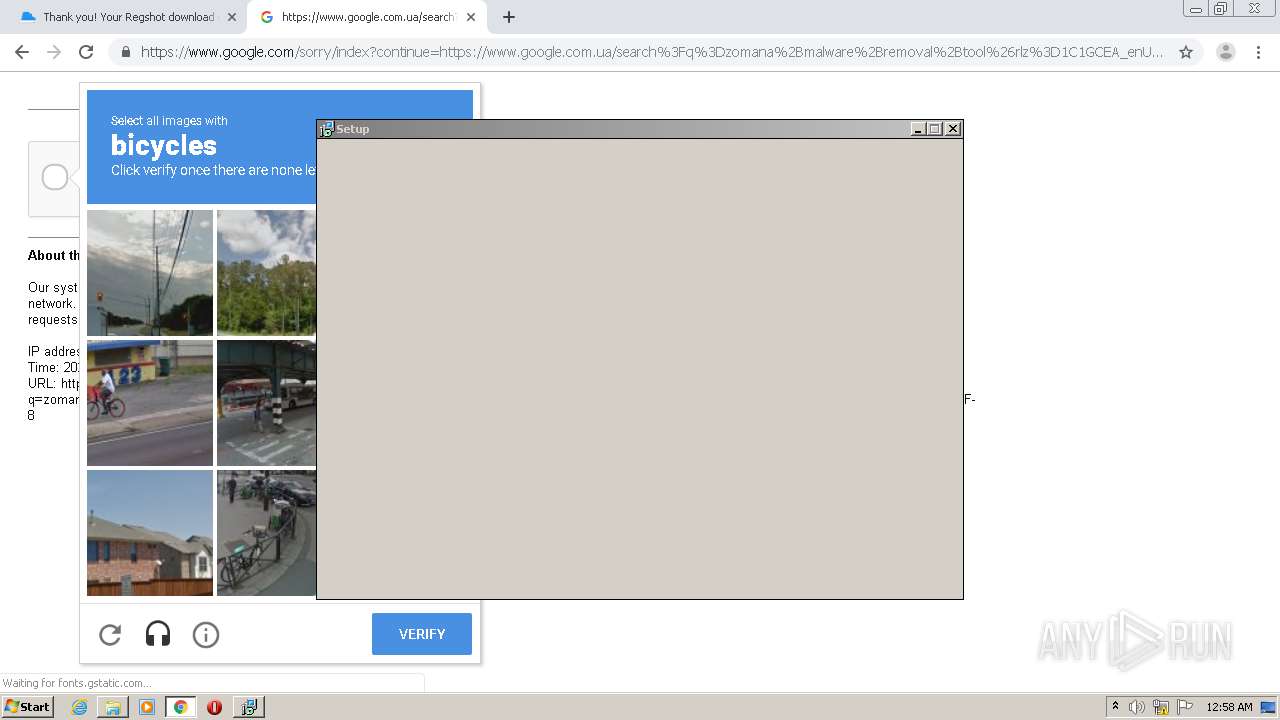Launch Internet Explorer from taskbar
Viewport: 1280px width, 720px height.
(79, 707)
